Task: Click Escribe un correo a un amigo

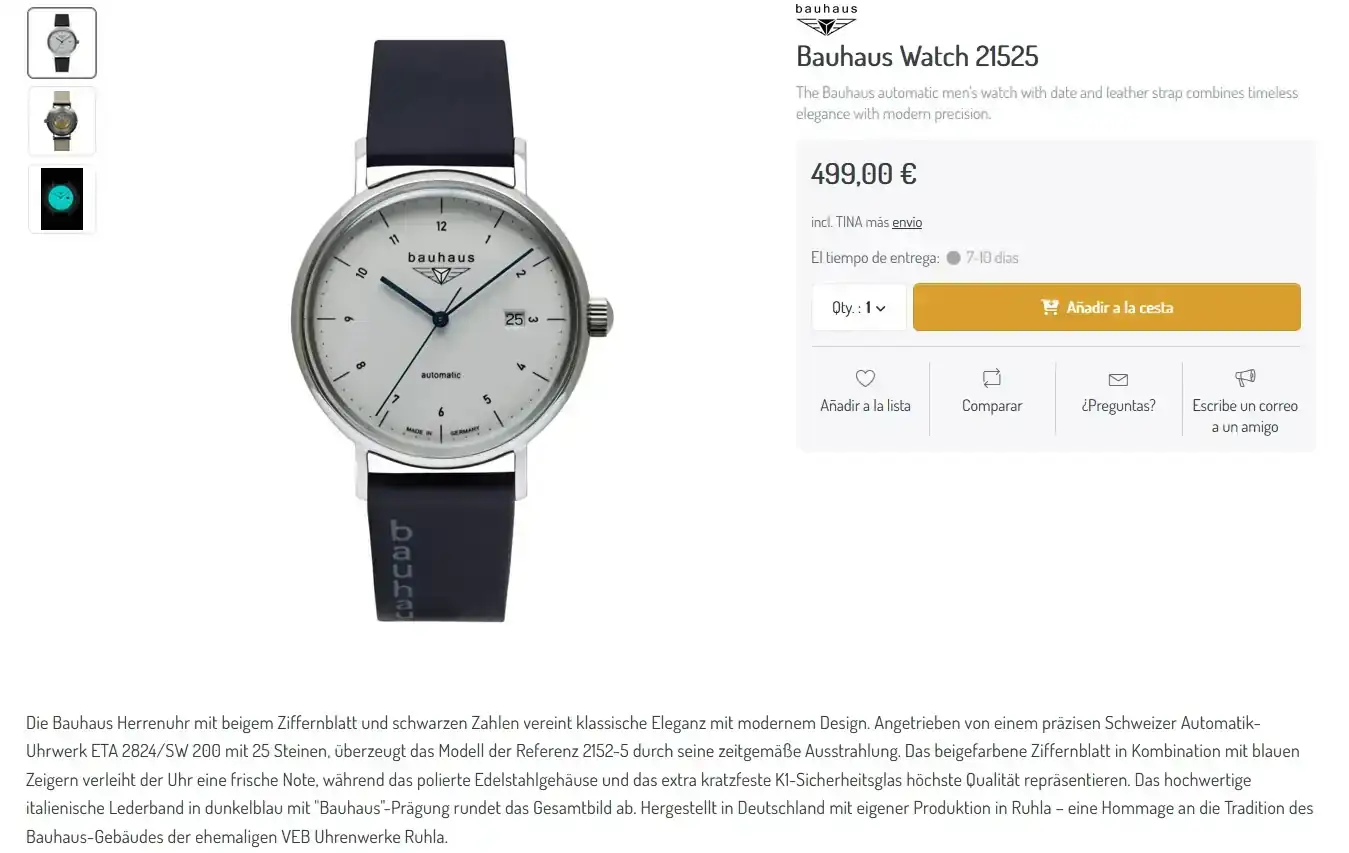Action: click(1245, 416)
